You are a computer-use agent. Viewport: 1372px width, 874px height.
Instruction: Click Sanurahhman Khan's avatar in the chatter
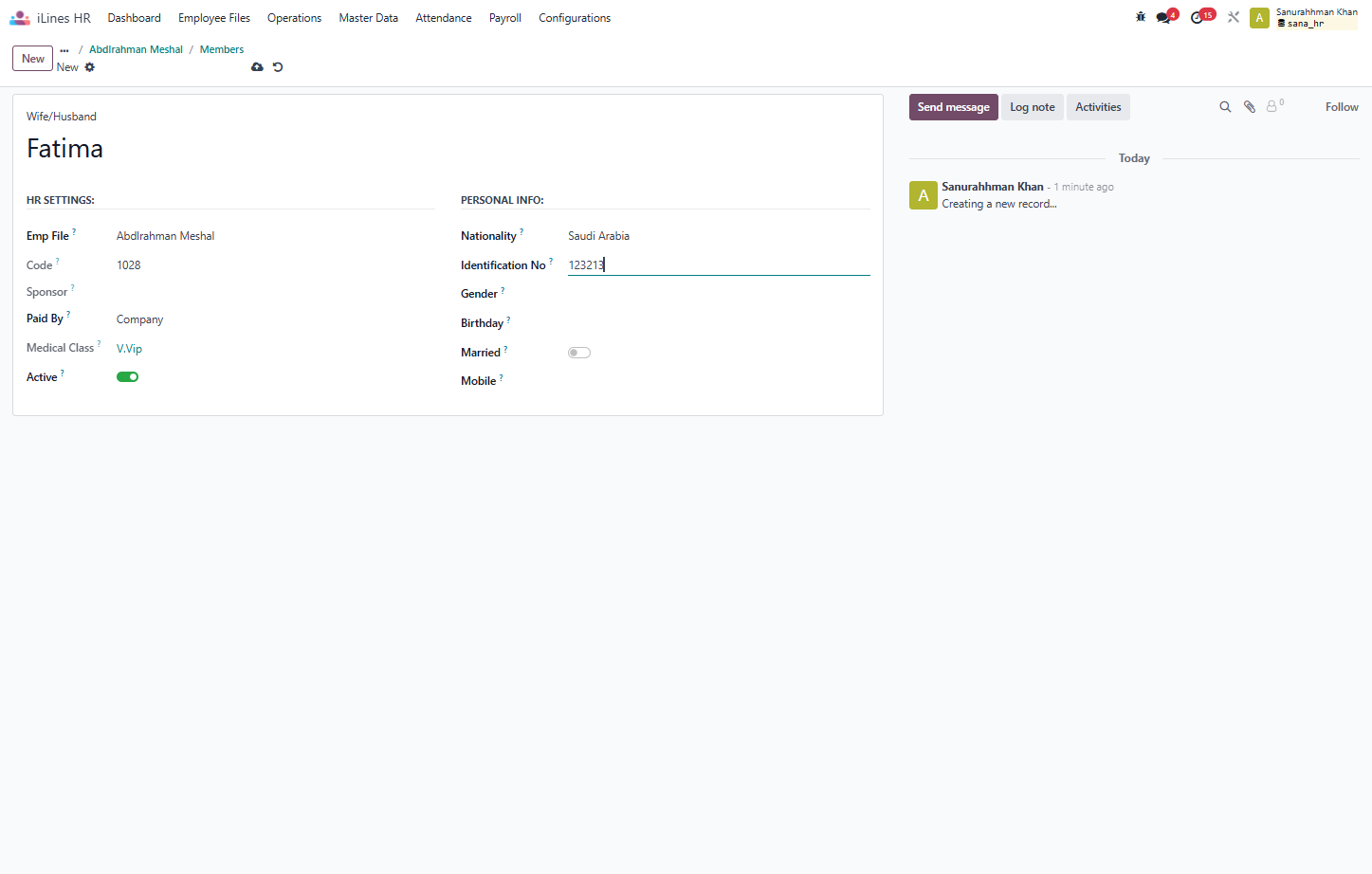coord(924,195)
